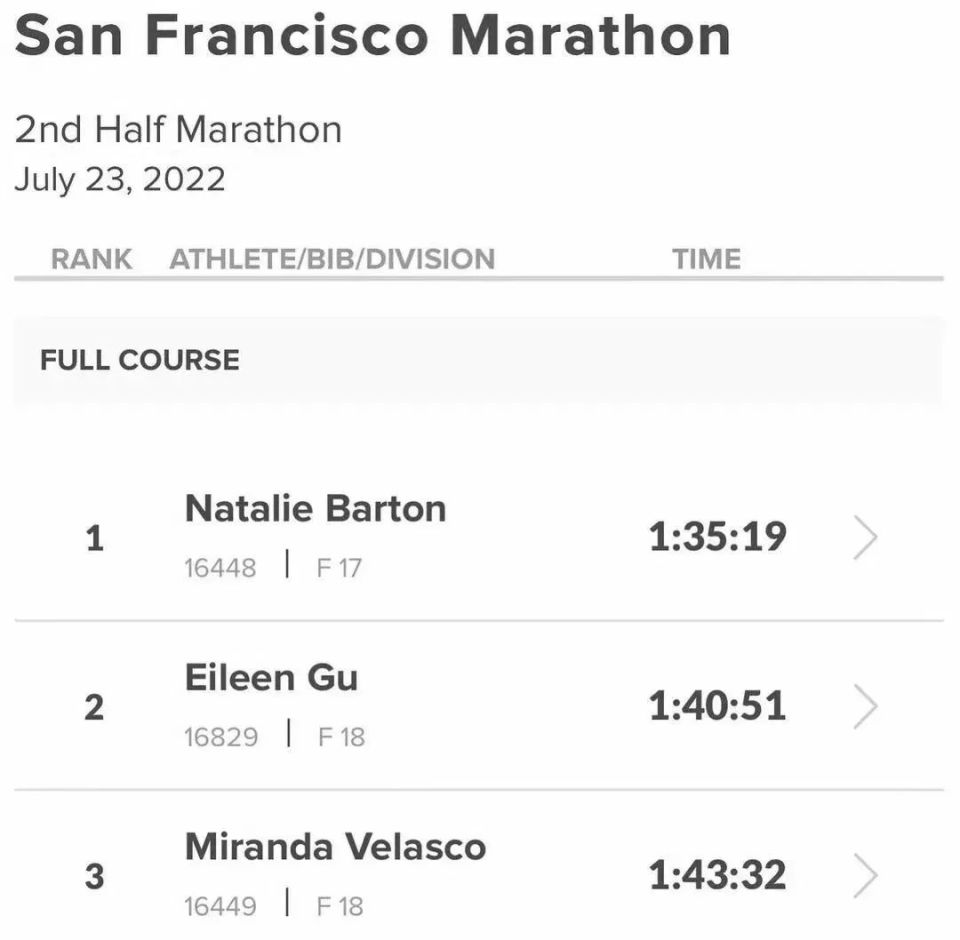Click the 1:35:19 finish time
Image resolution: width=960 pixels, height=940 pixels.
pos(717,538)
